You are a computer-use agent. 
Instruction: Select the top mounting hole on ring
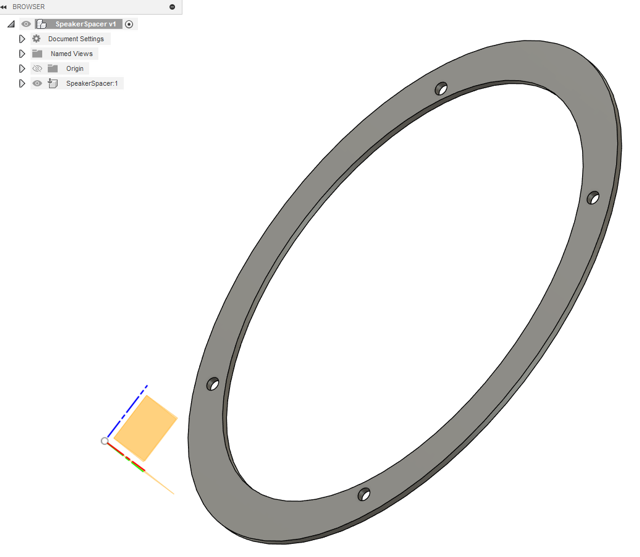click(x=441, y=88)
